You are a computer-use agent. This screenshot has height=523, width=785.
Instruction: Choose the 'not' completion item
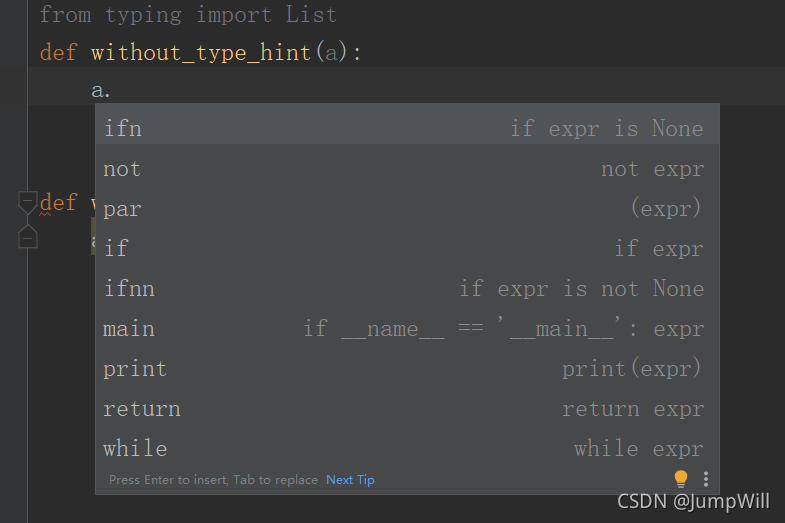click(407, 169)
